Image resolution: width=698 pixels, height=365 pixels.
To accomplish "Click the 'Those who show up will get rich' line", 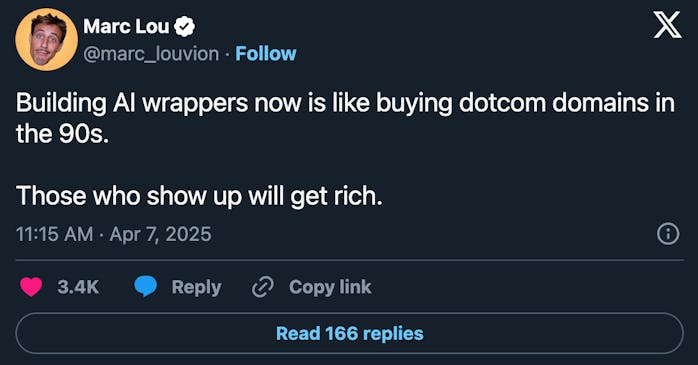I will tap(199, 196).
